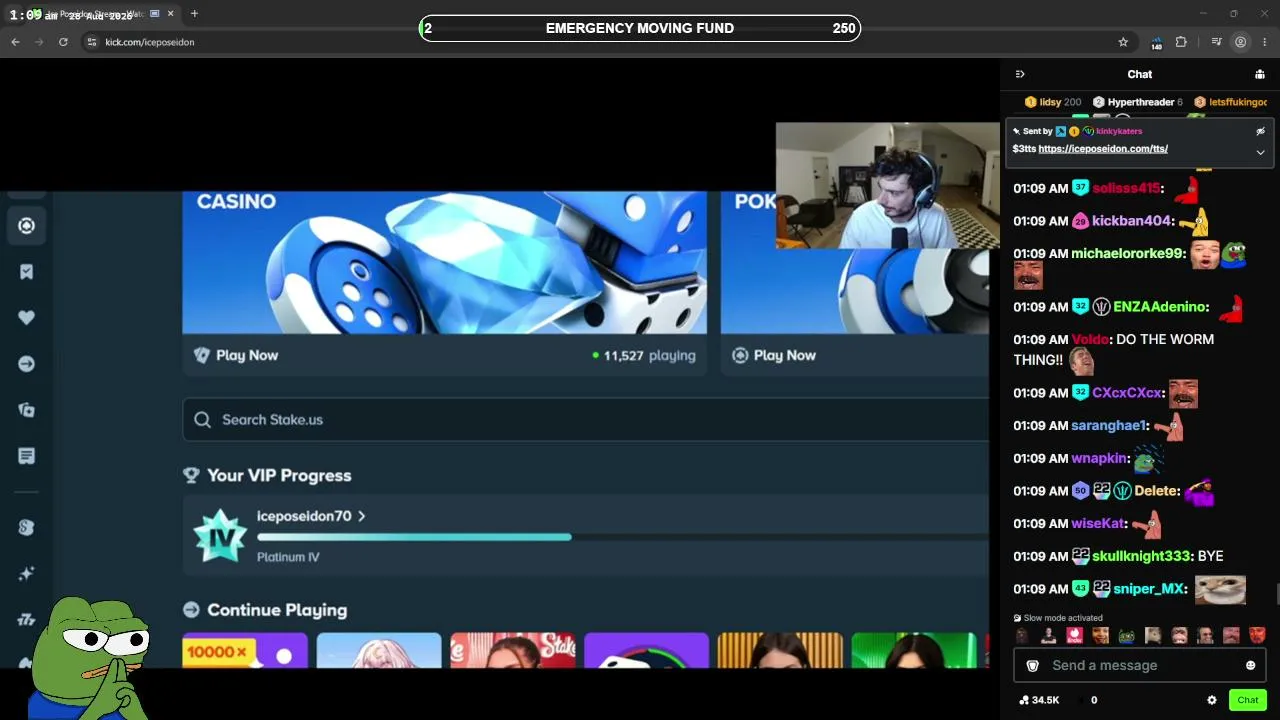Screen dimensions: 1280x720
Task: Pick the last red-faced quick emote
Action: click(x=1257, y=635)
